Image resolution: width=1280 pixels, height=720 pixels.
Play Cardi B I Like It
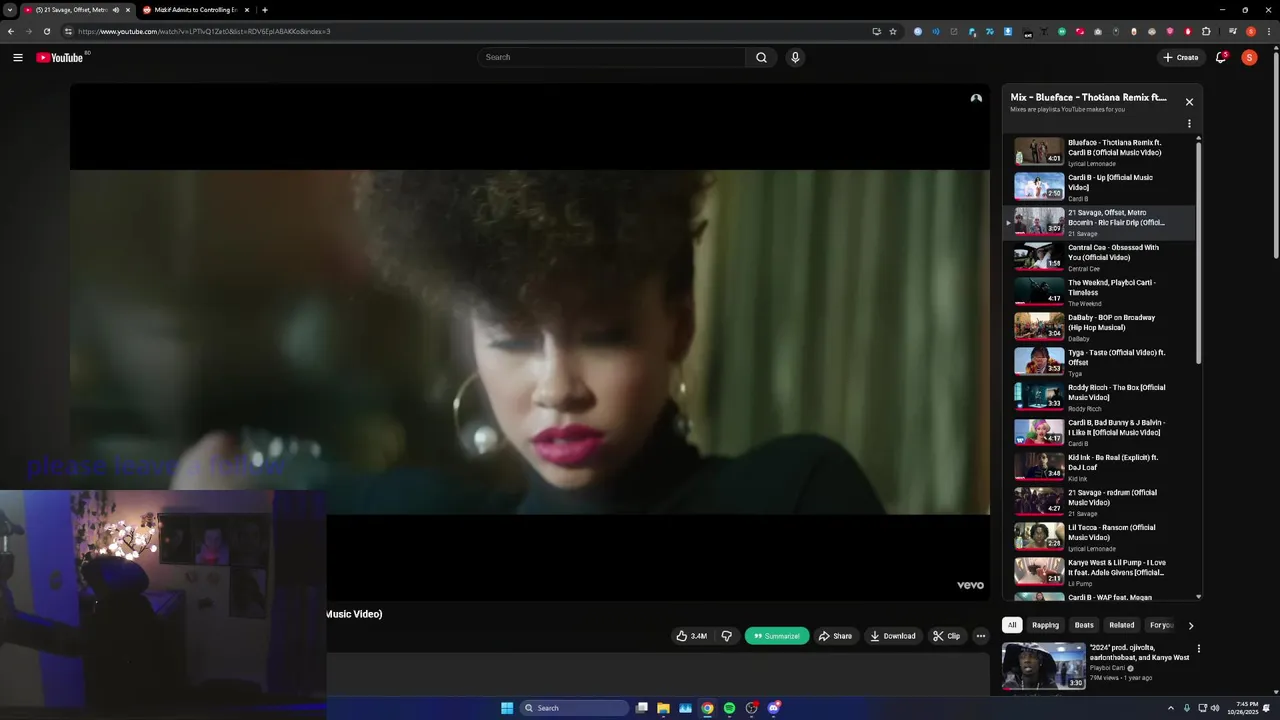coord(1100,432)
